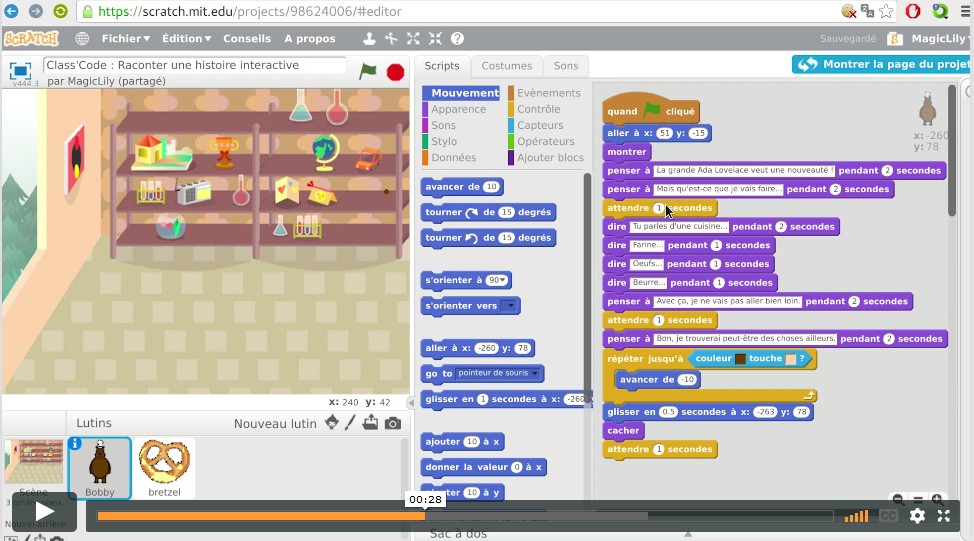
Task: Select the duplicate stamp tool
Action: 369,39
